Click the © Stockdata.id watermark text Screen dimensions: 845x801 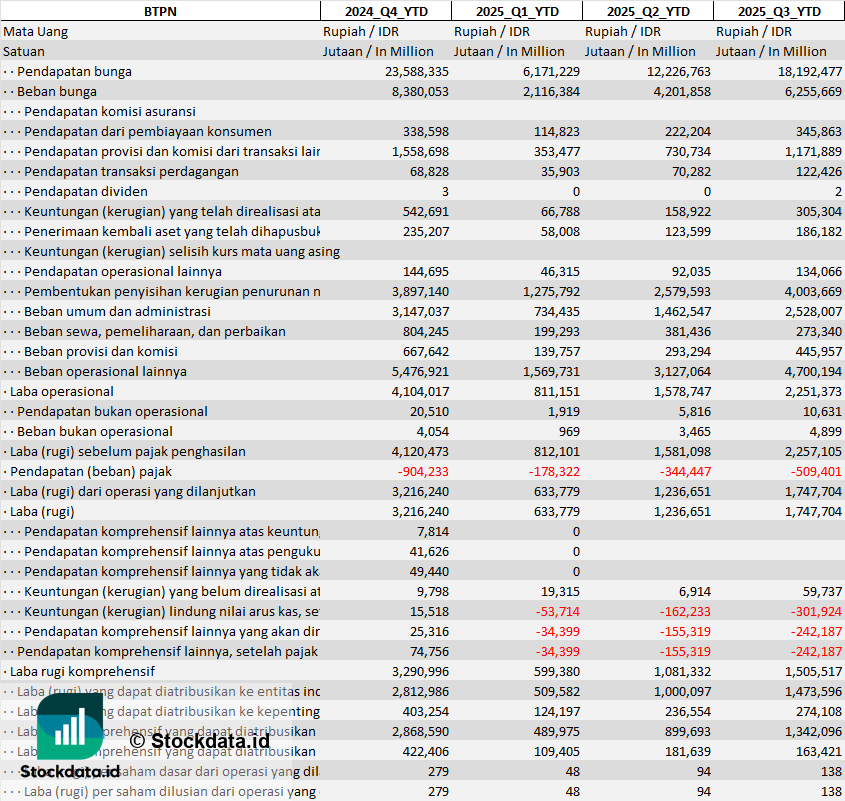pos(199,741)
